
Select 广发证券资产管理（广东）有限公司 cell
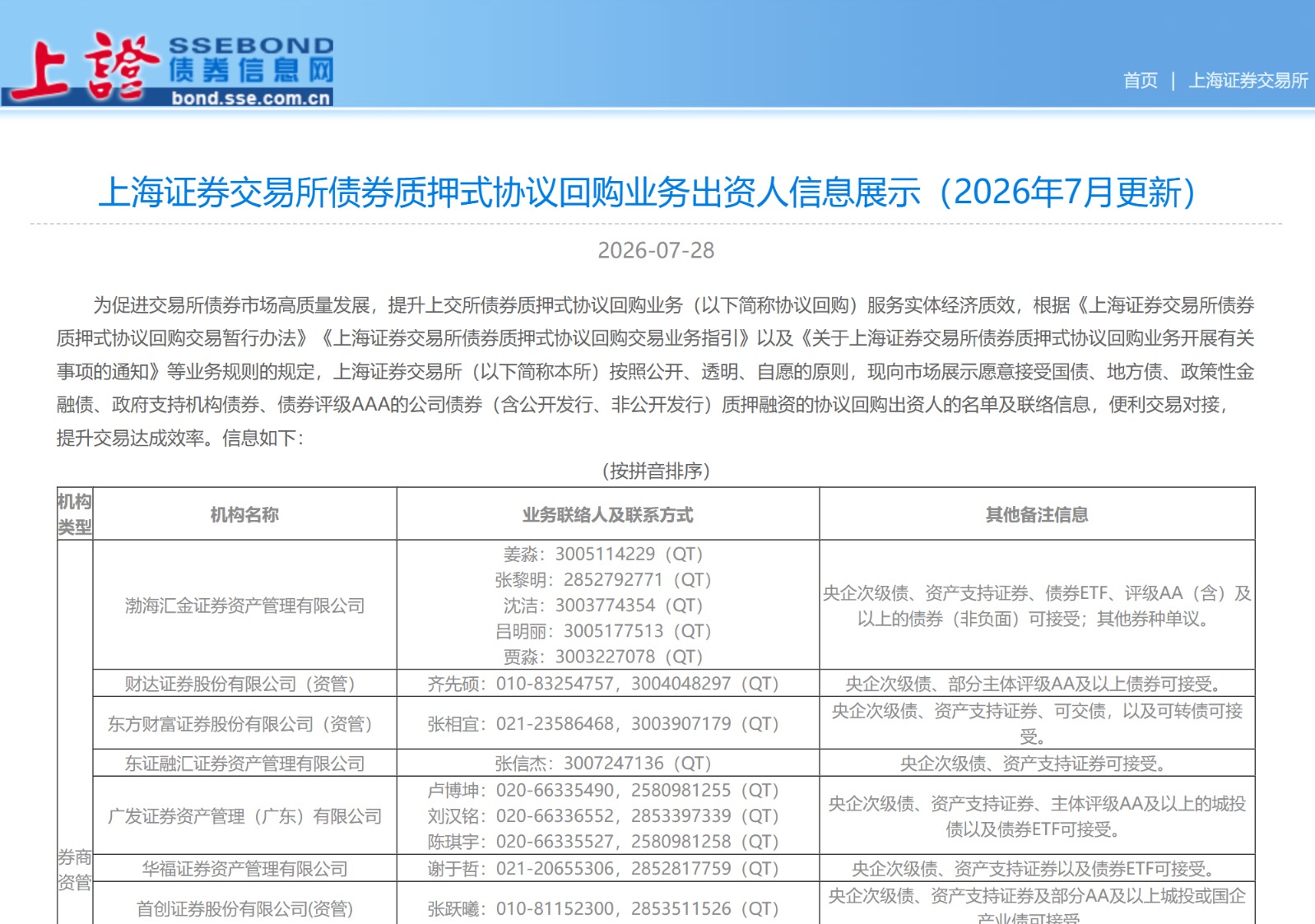244,816
